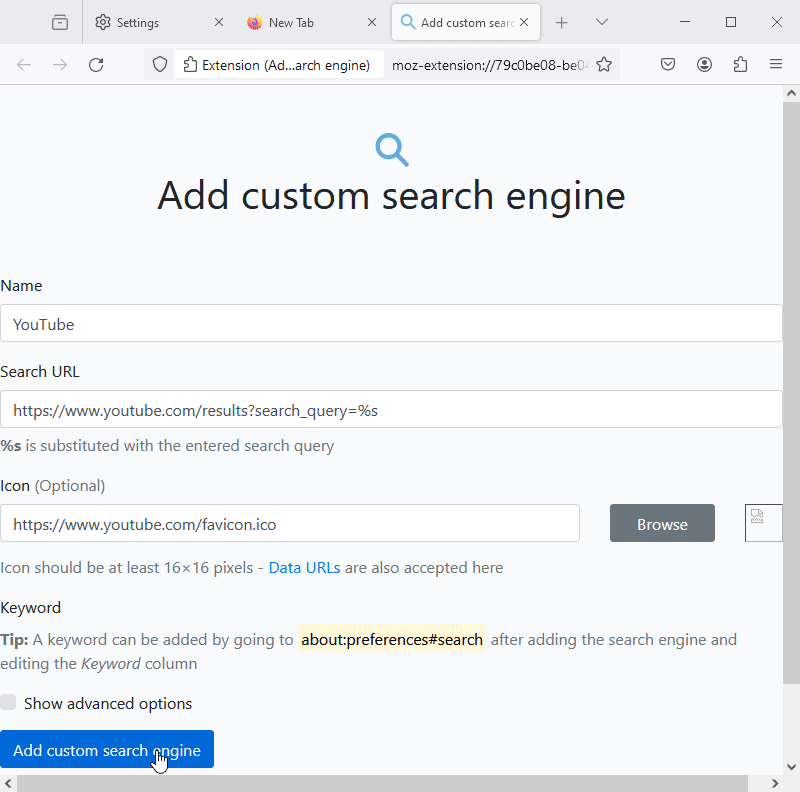This screenshot has height=792, width=800.
Task: Close the Settings tab
Action: [218, 22]
